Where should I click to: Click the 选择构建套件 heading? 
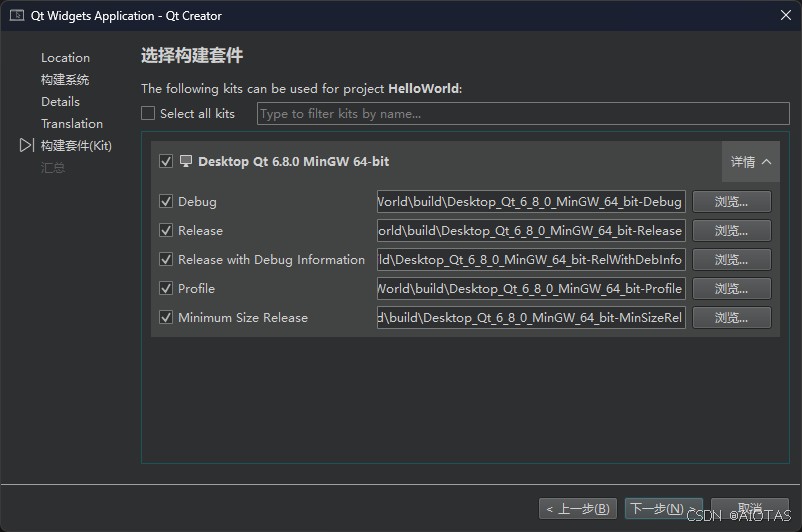coord(192,55)
